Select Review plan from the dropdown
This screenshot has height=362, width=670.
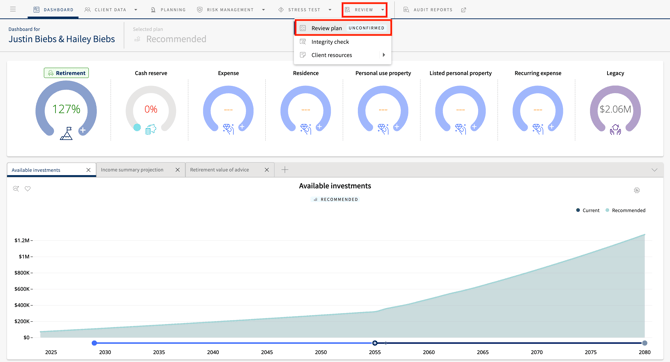coord(343,28)
